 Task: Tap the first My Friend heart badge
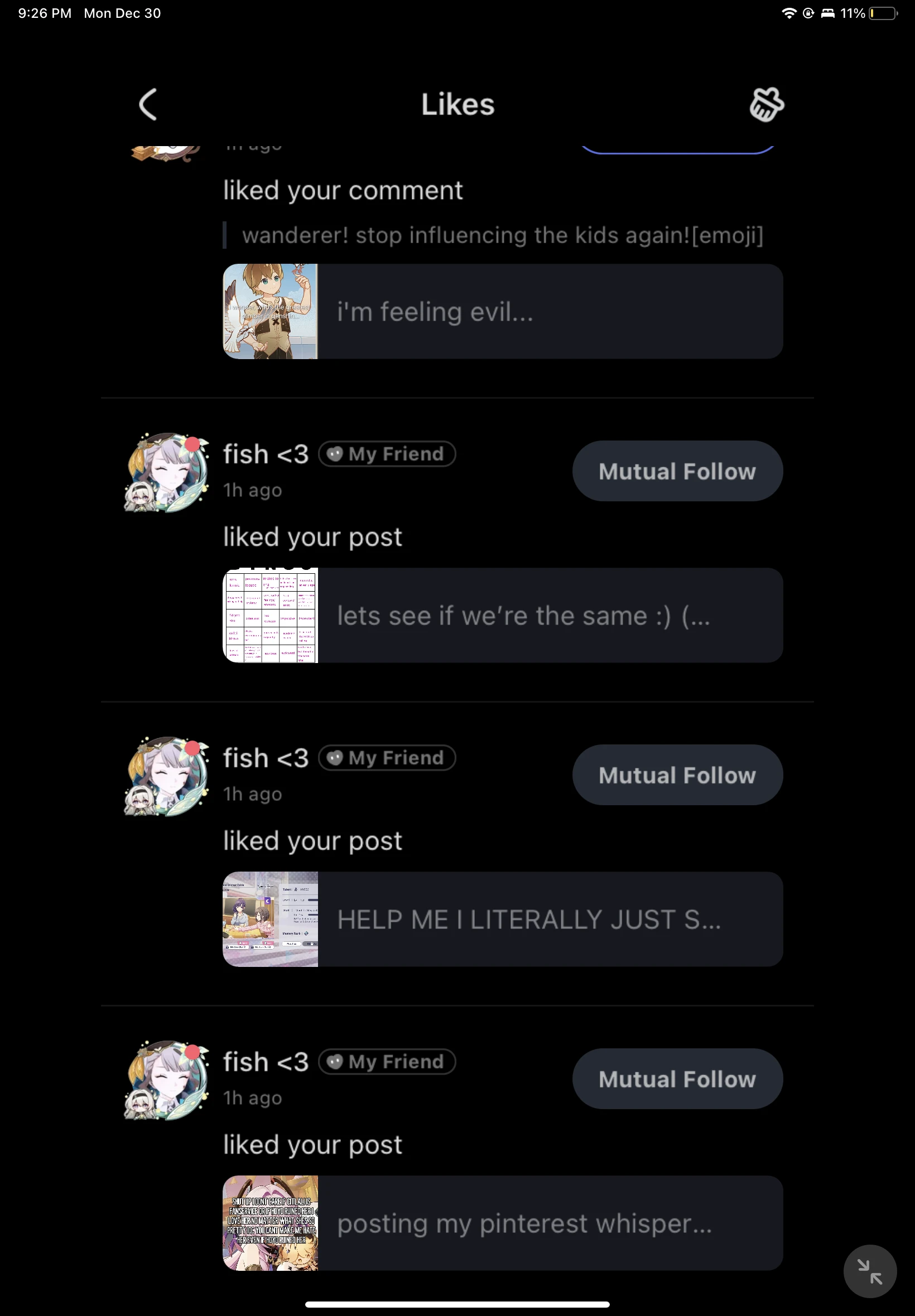387,454
